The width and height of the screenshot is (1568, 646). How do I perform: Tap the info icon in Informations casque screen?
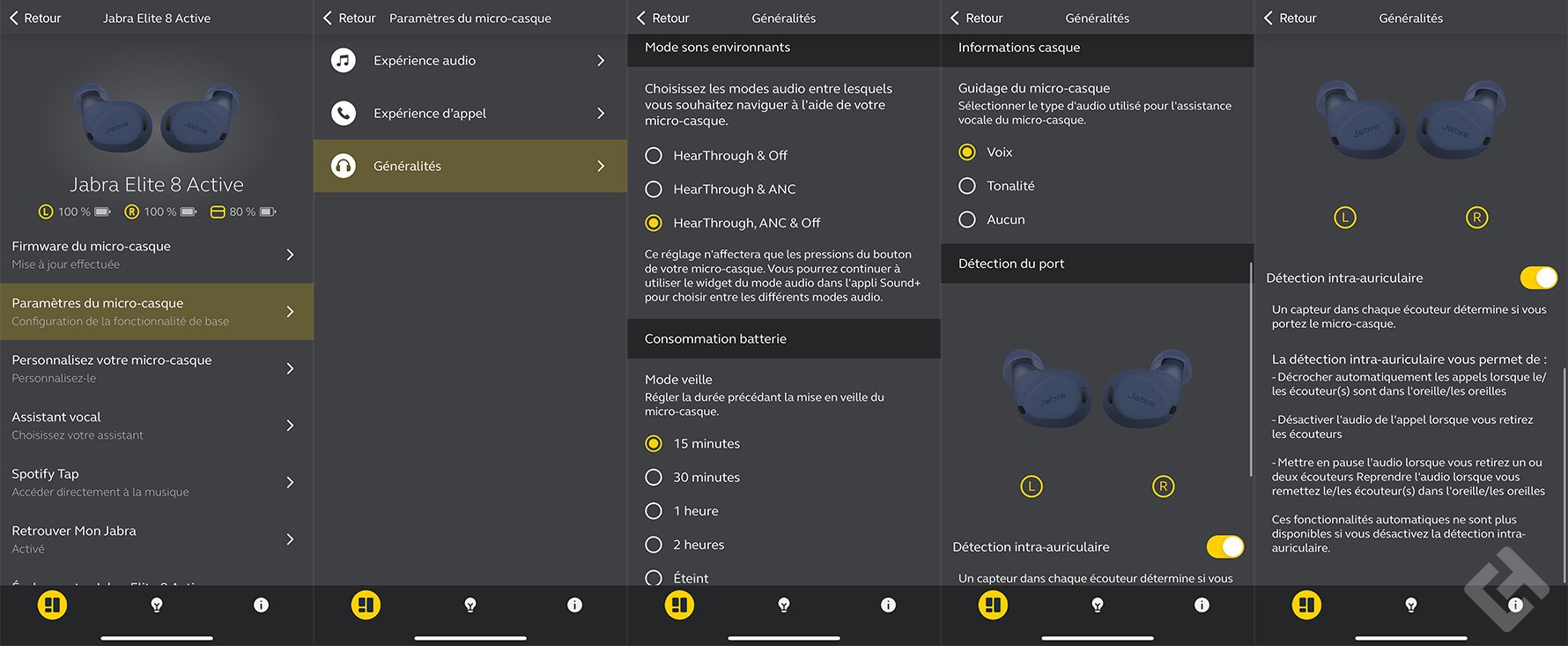pos(1202,605)
